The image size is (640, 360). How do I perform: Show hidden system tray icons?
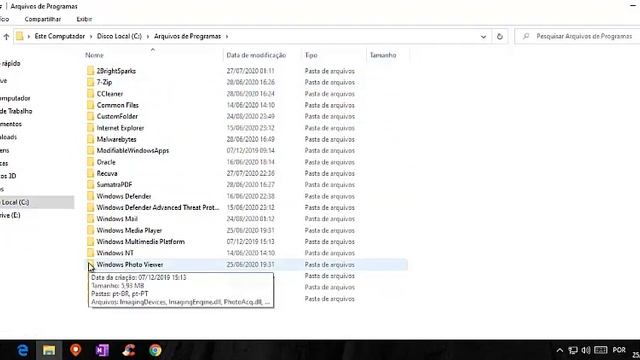click(x=560, y=350)
